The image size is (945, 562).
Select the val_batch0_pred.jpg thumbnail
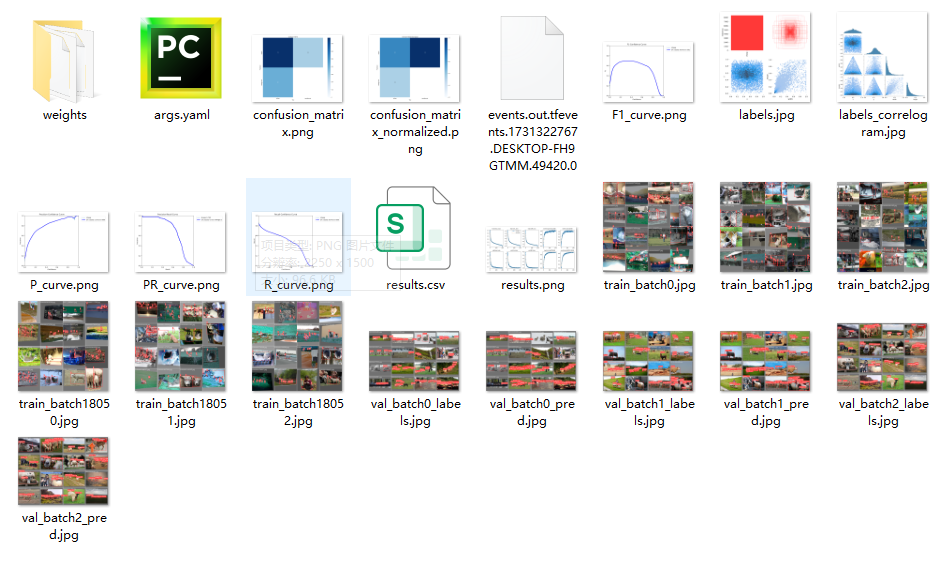point(531,361)
